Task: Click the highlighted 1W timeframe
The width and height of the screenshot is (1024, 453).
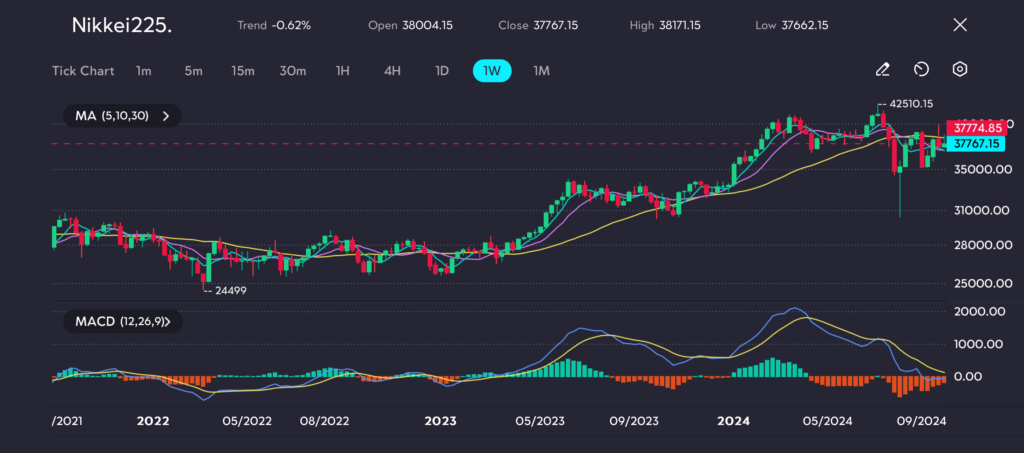Action: [x=491, y=71]
